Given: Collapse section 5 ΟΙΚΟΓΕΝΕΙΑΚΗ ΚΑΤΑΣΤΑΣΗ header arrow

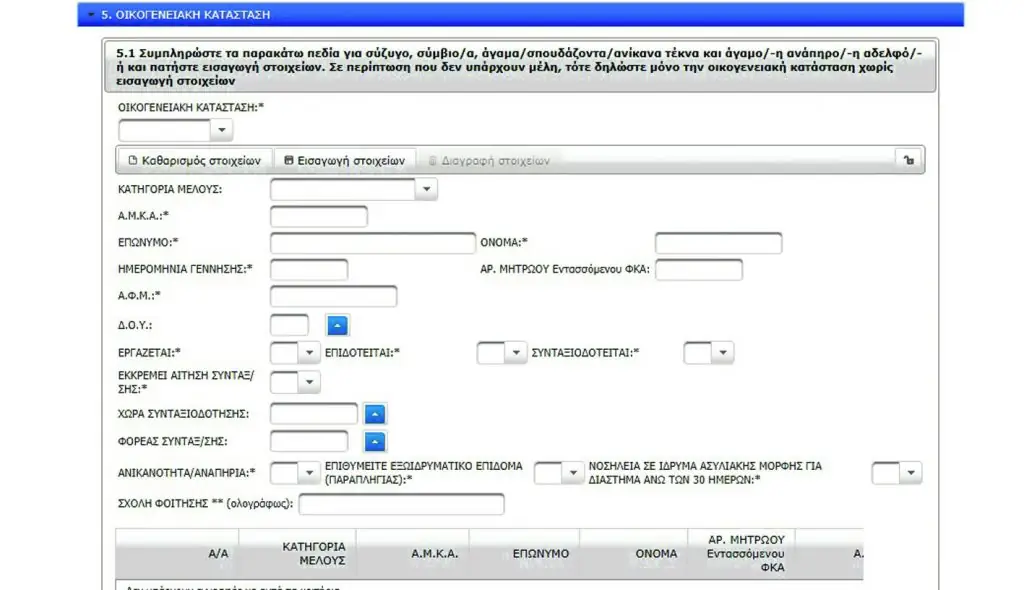Looking at the screenshot, I should point(91,14).
